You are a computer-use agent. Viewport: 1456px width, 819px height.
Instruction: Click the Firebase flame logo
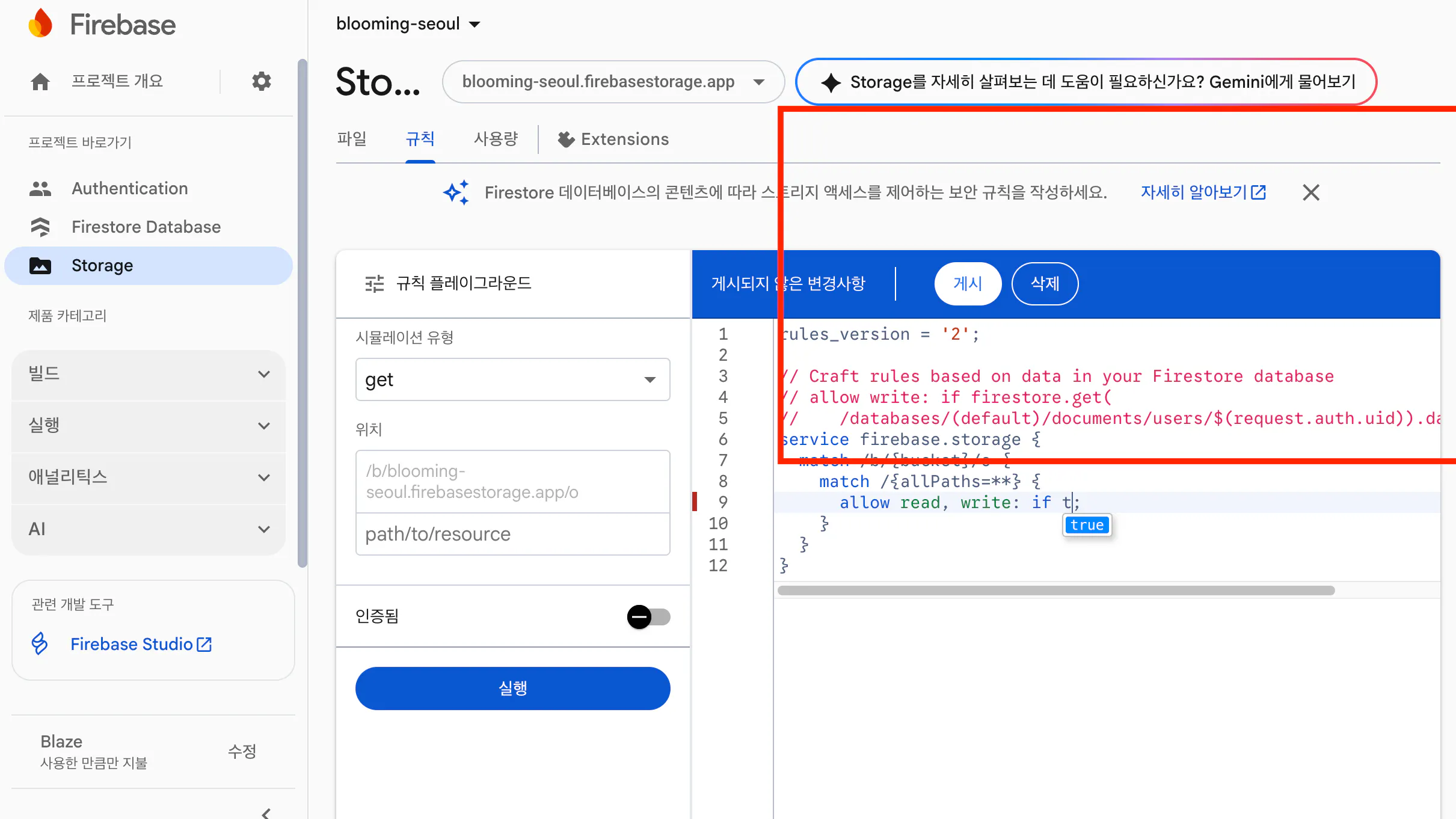tap(41, 24)
